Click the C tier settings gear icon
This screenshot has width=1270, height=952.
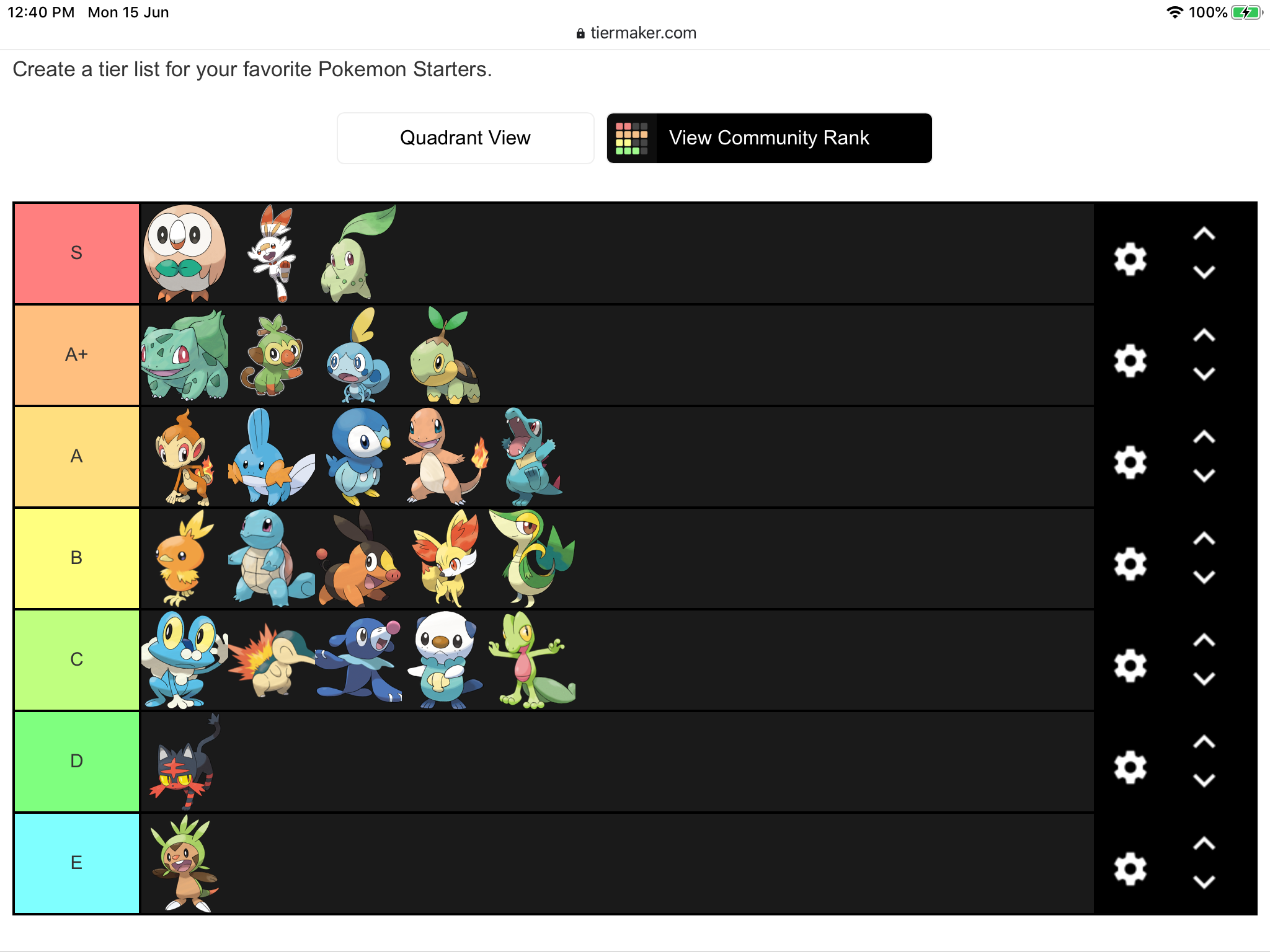pos(1130,662)
